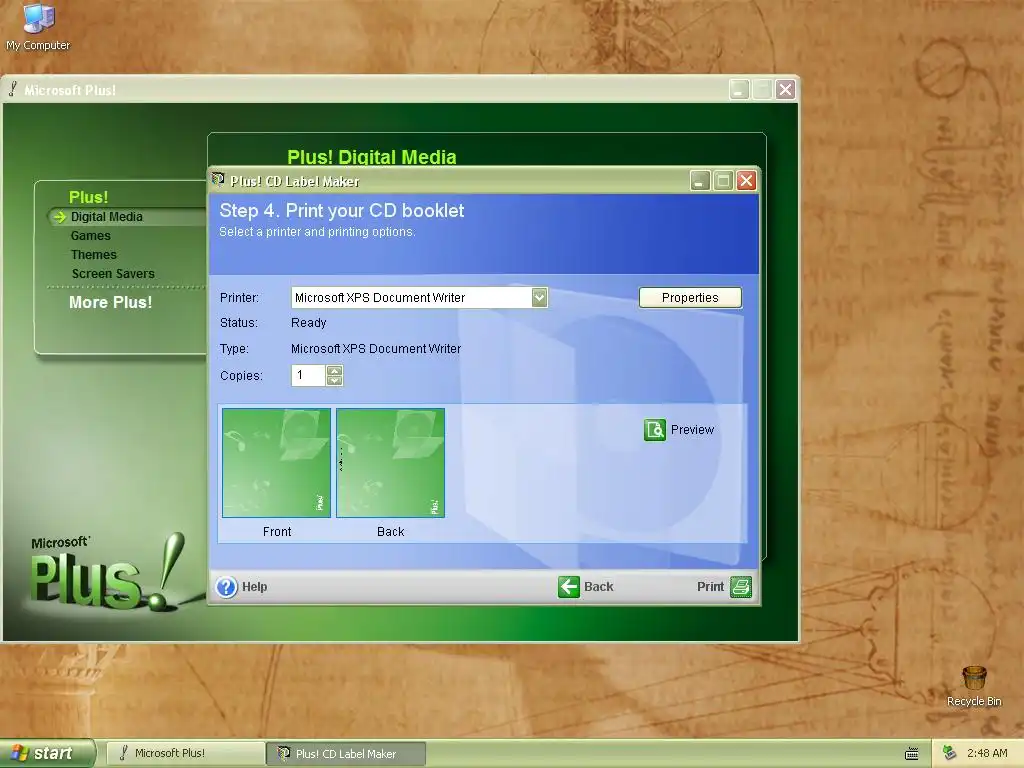Minimize the Plus! CD Label Maker window
1024x768 pixels.
tap(700, 181)
